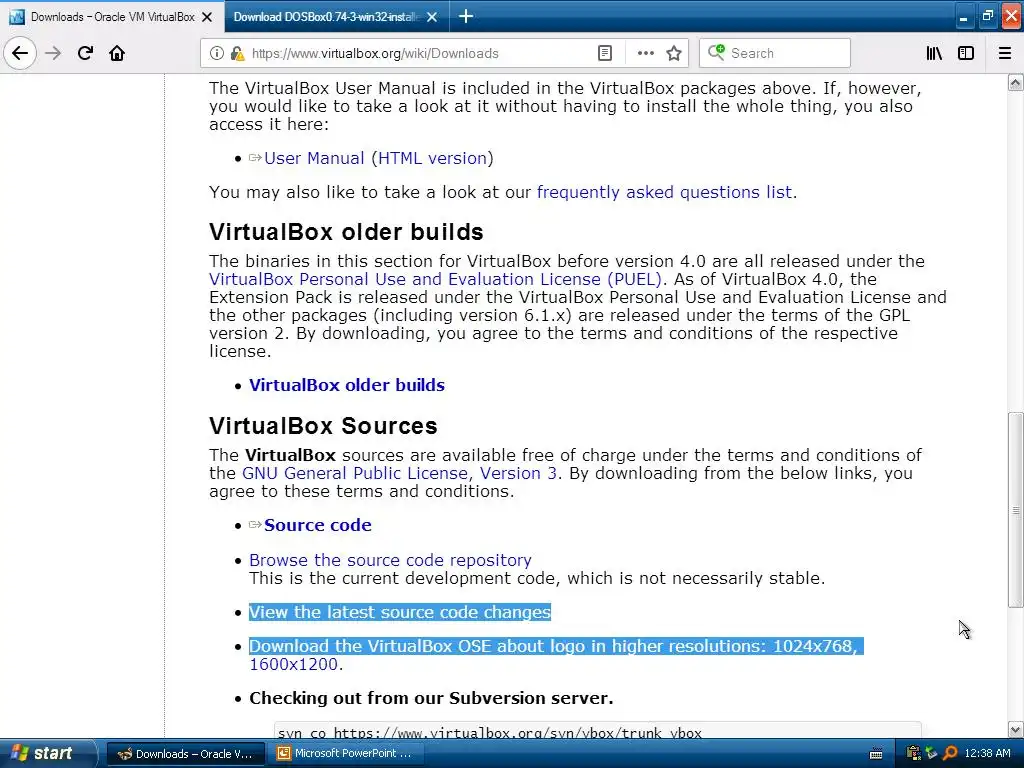The image size is (1024, 768).
Task: Bookmark this page with the star
Action: pyautogui.click(x=674, y=53)
